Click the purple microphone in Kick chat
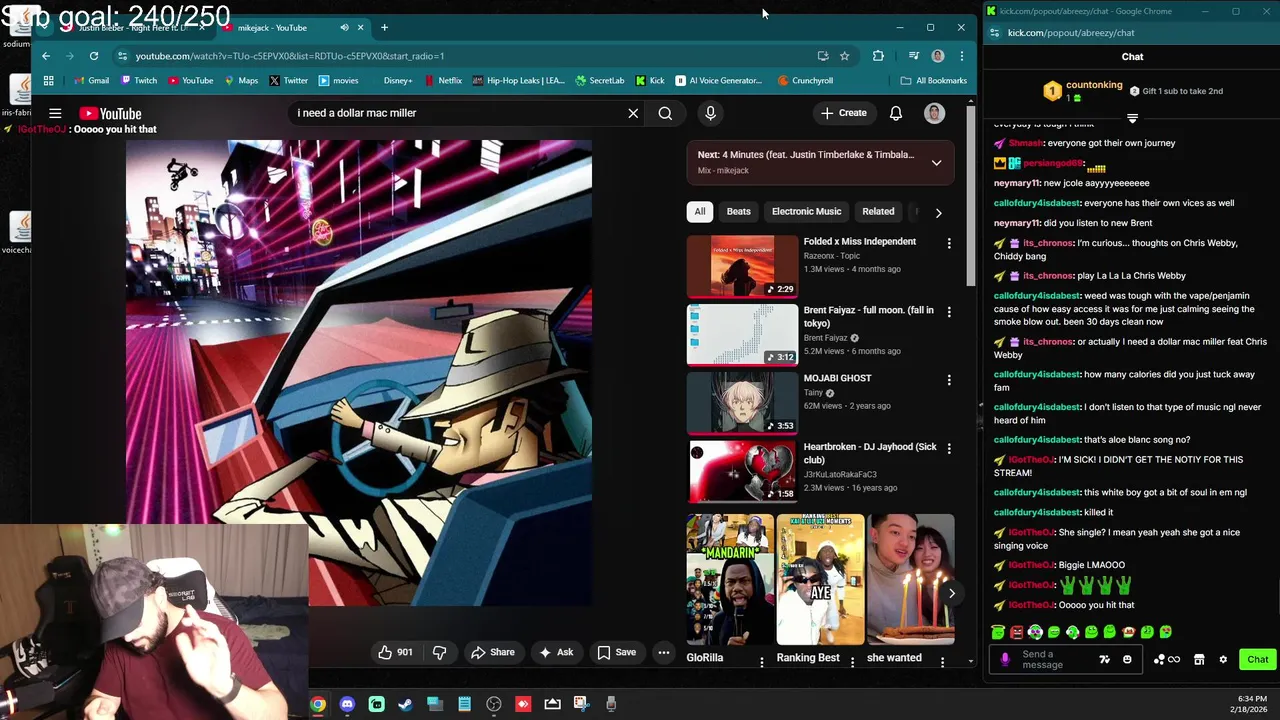1280x720 pixels. click(x=1005, y=659)
